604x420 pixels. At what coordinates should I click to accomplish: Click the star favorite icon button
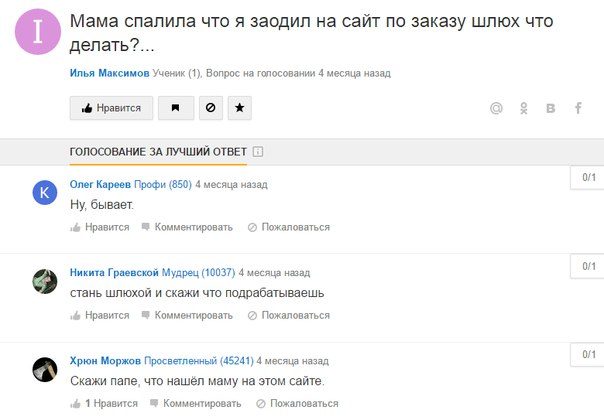point(239,108)
